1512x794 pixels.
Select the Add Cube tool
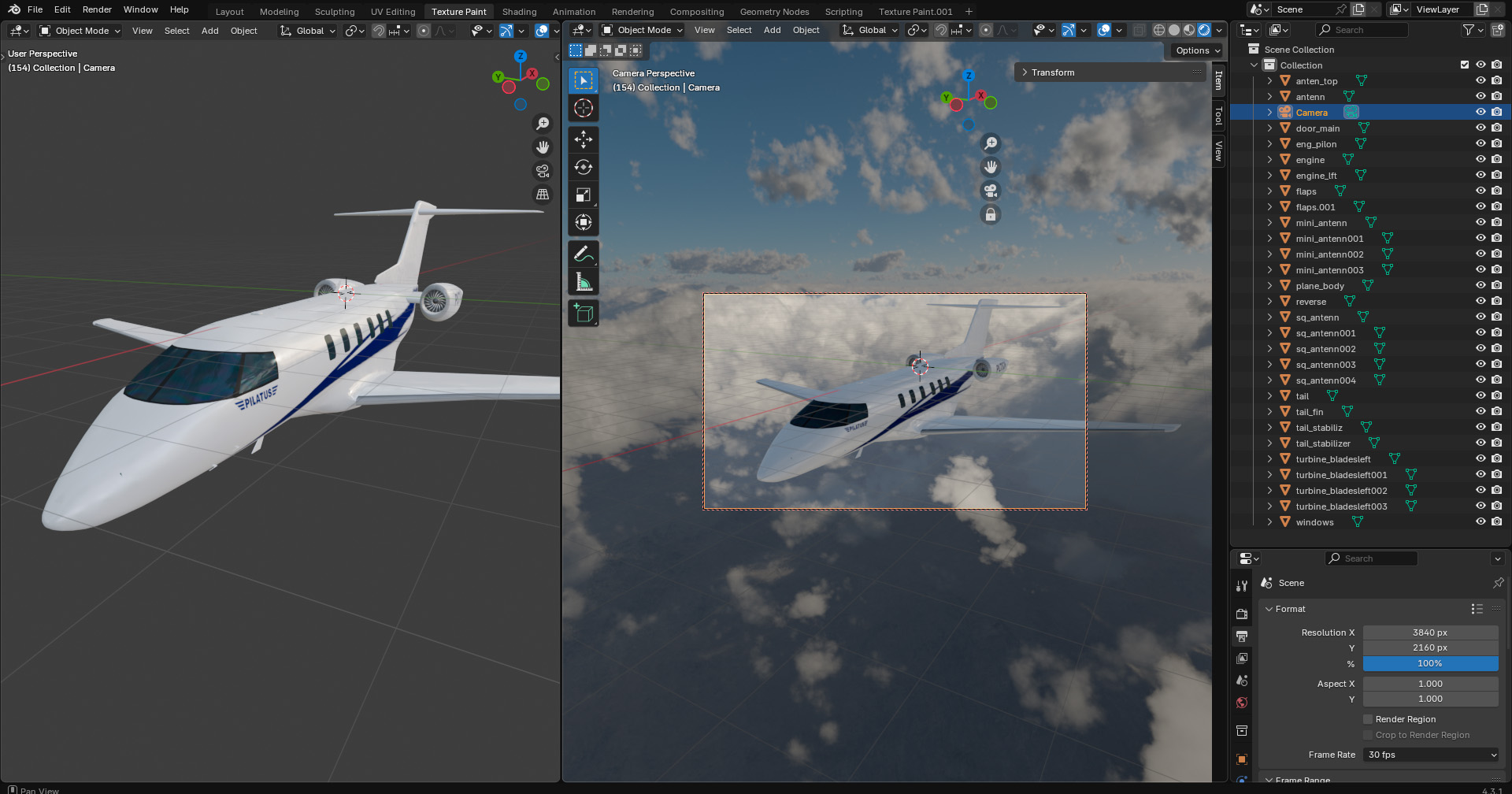point(584,313)
